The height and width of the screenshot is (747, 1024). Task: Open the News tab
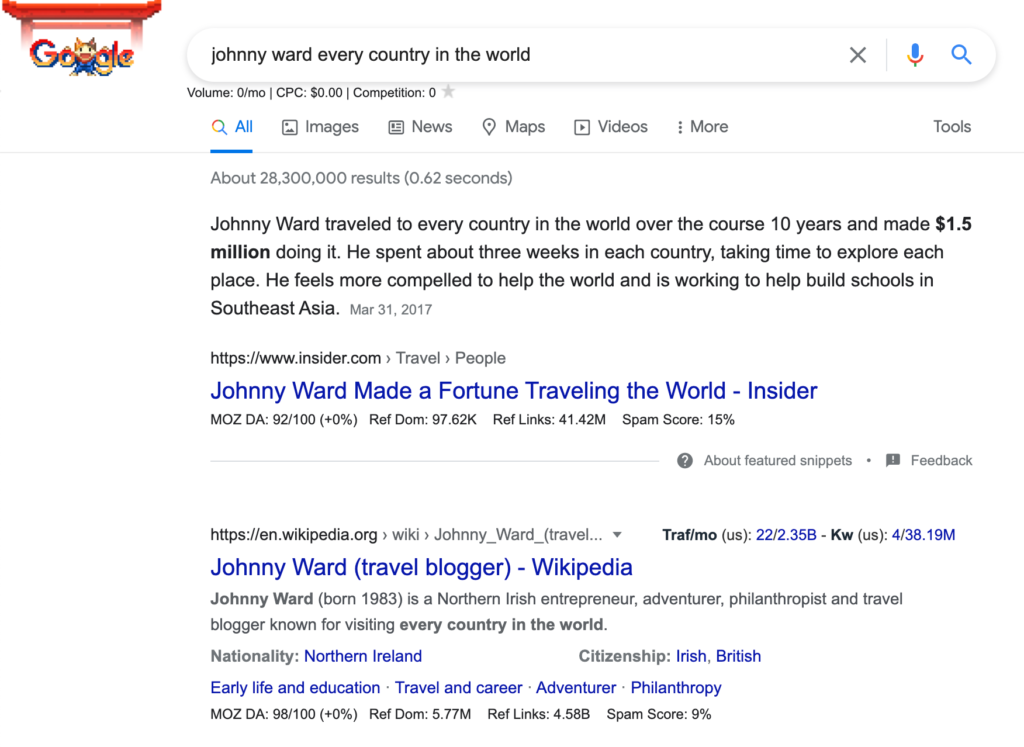pos(420,127)
